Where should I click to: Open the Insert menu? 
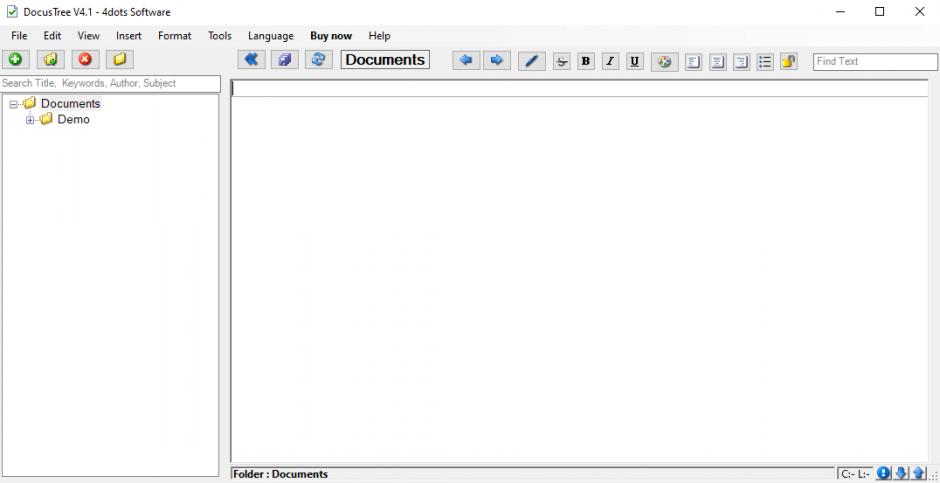click(129, 36)
